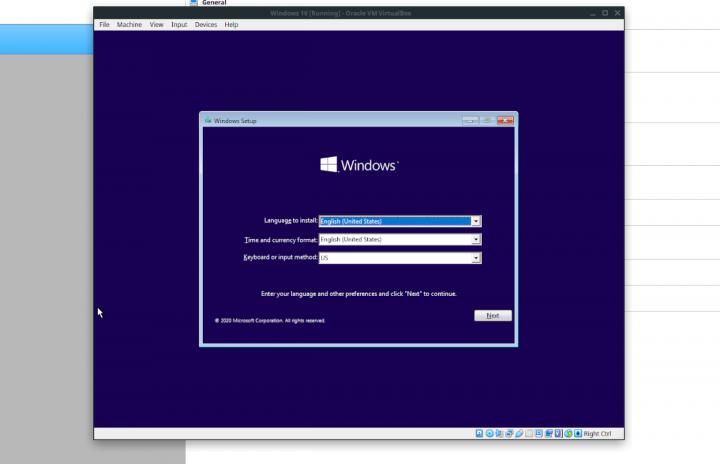The height and width of the screenshot is (464, 720).
Task: Click the network adapter status icon
Action: pos(509,433)
